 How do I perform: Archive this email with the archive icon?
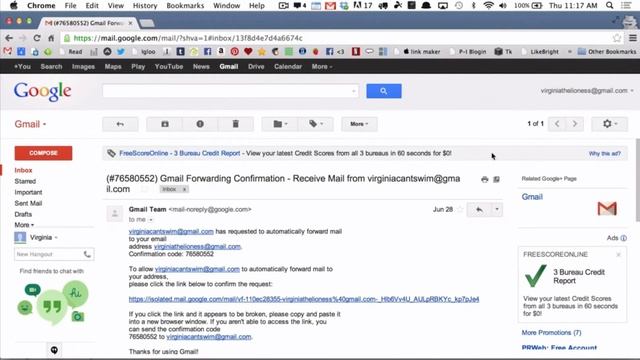[164, 124]
